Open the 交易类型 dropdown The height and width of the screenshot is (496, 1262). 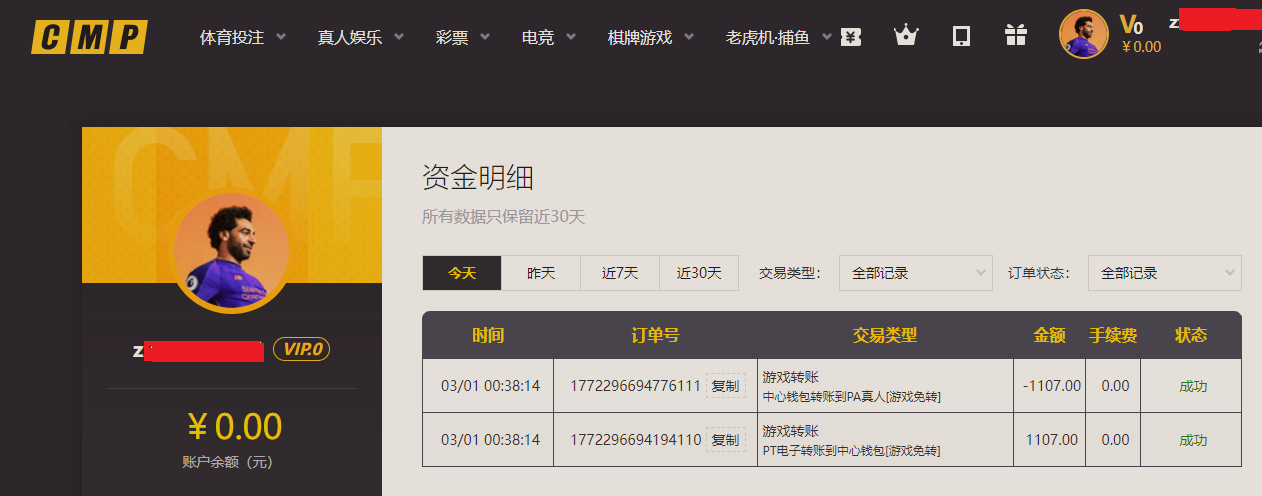pos(915,273)
